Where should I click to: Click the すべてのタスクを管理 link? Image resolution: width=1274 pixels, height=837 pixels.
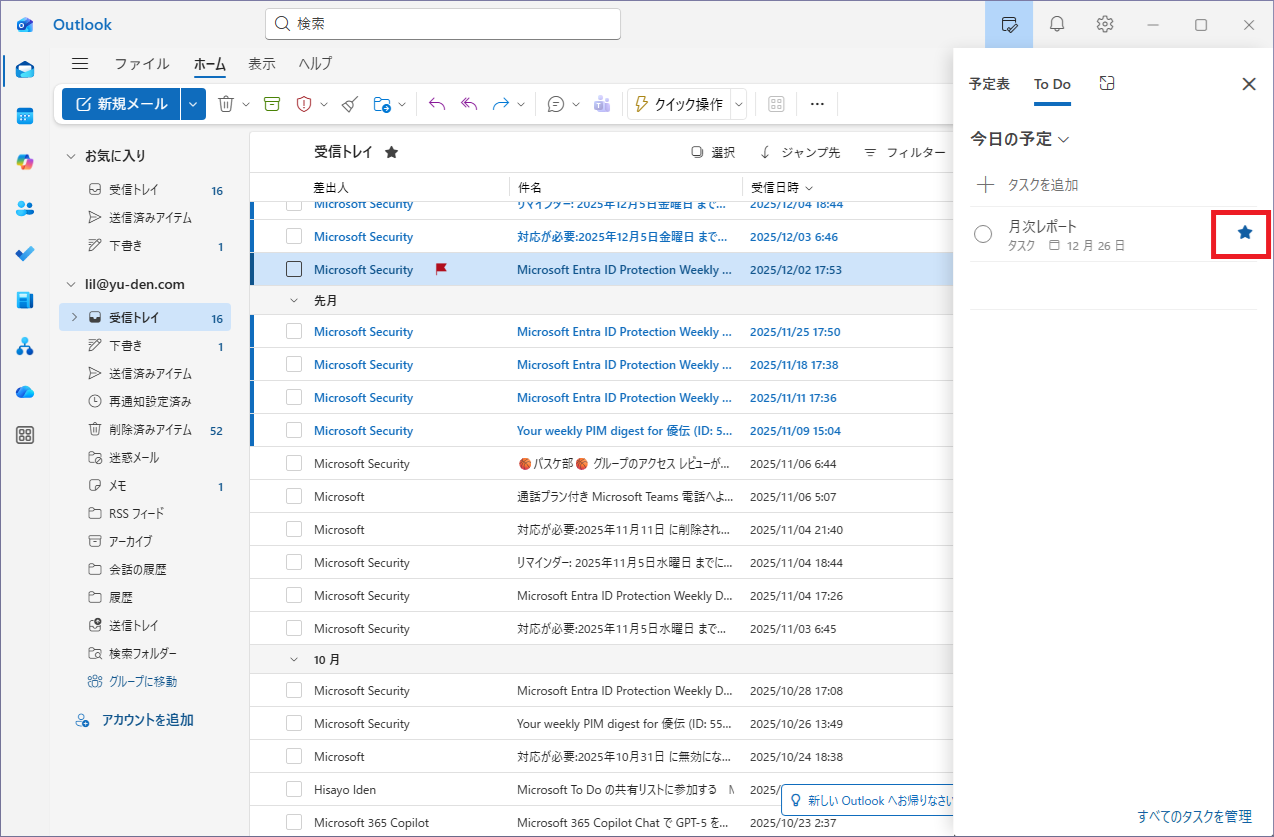pyautogui.click(x=1194, y=816)
